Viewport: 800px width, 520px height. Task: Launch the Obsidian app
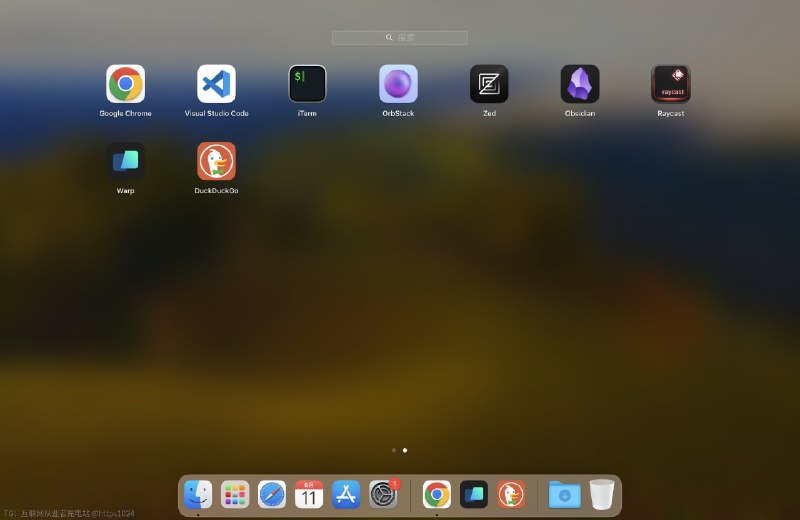click(580, 84)
